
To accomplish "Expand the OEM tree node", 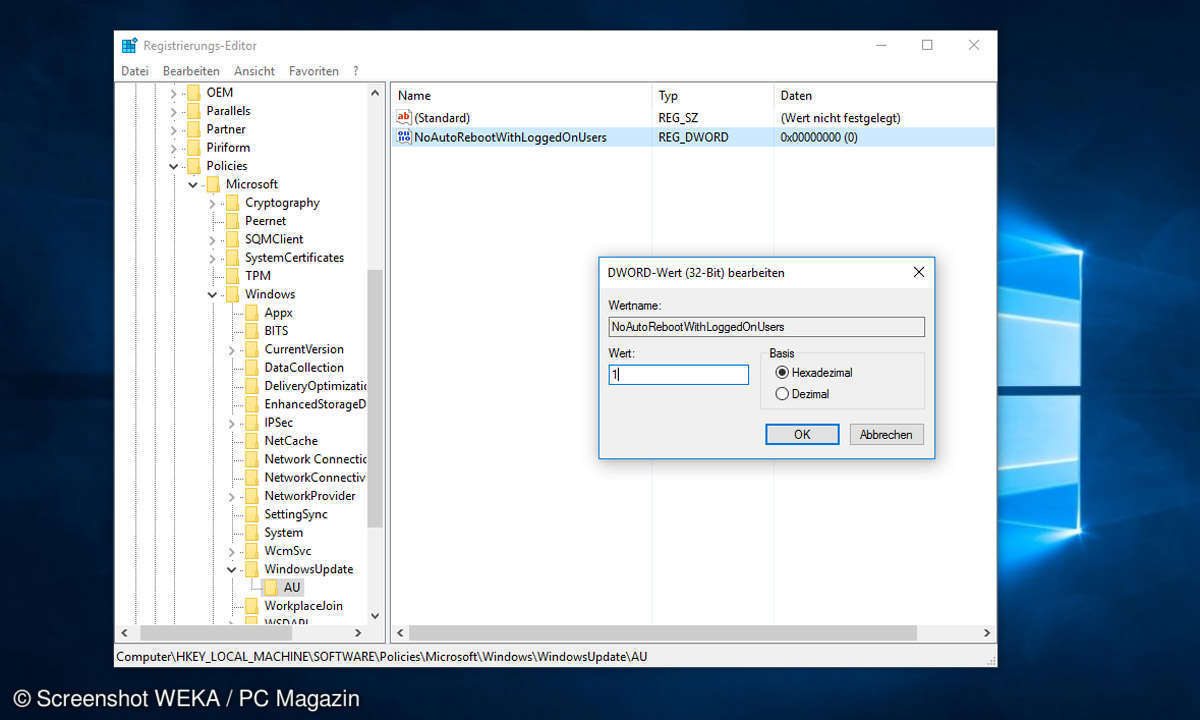I will click(173, 93).
